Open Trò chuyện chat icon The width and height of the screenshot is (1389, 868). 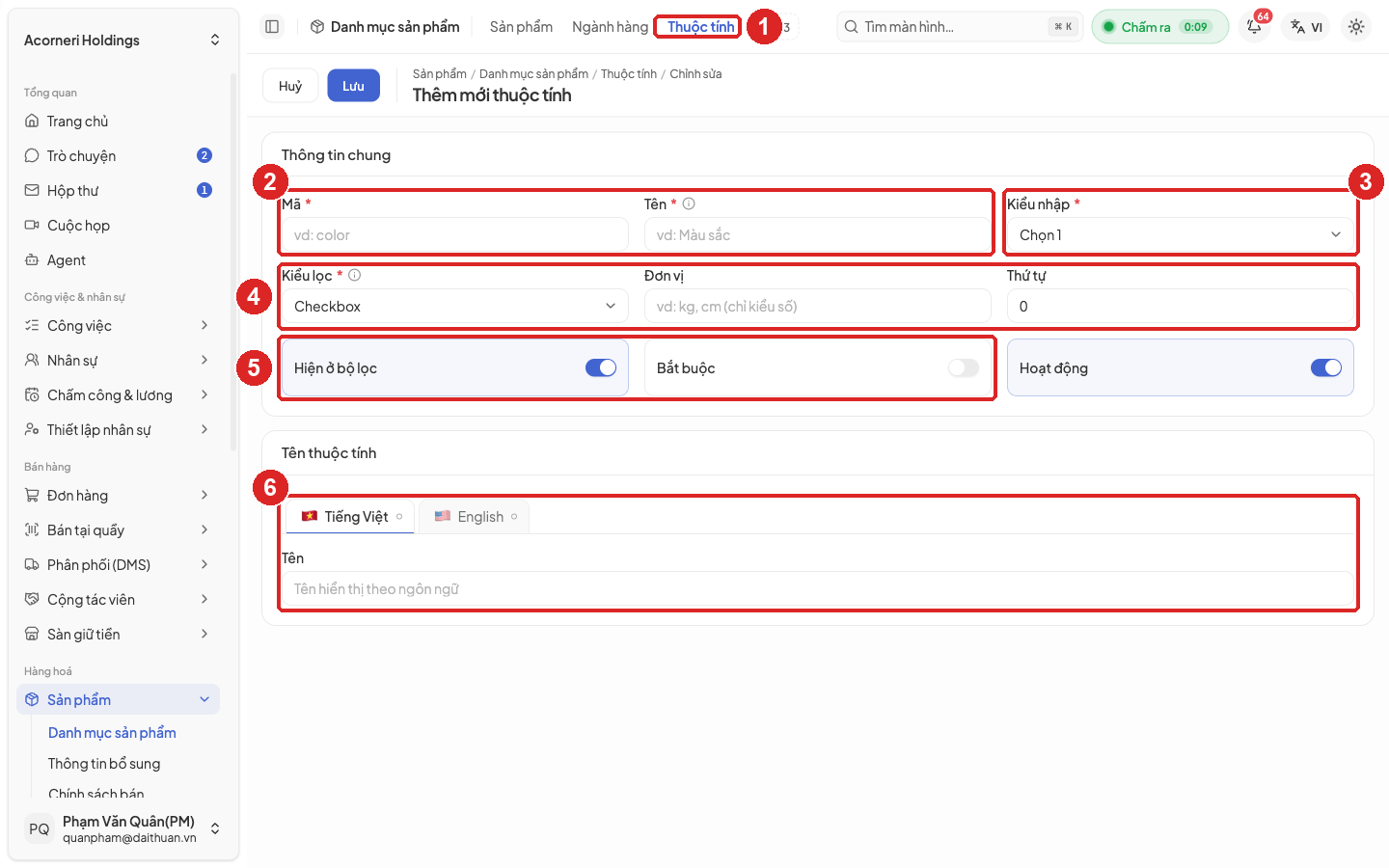pyautogui.click(x=32, y=156)
